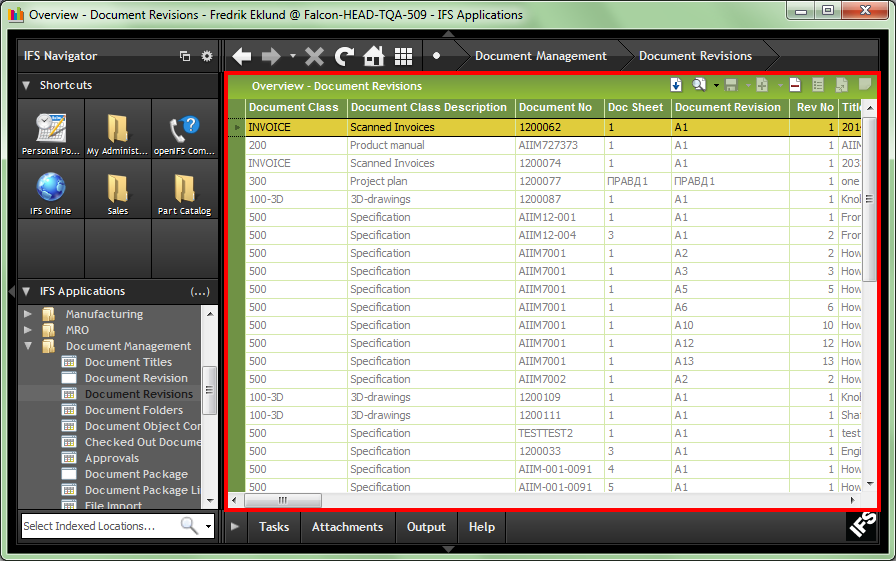Click the table vertical scrollbar thumb

tap(869, 199)
